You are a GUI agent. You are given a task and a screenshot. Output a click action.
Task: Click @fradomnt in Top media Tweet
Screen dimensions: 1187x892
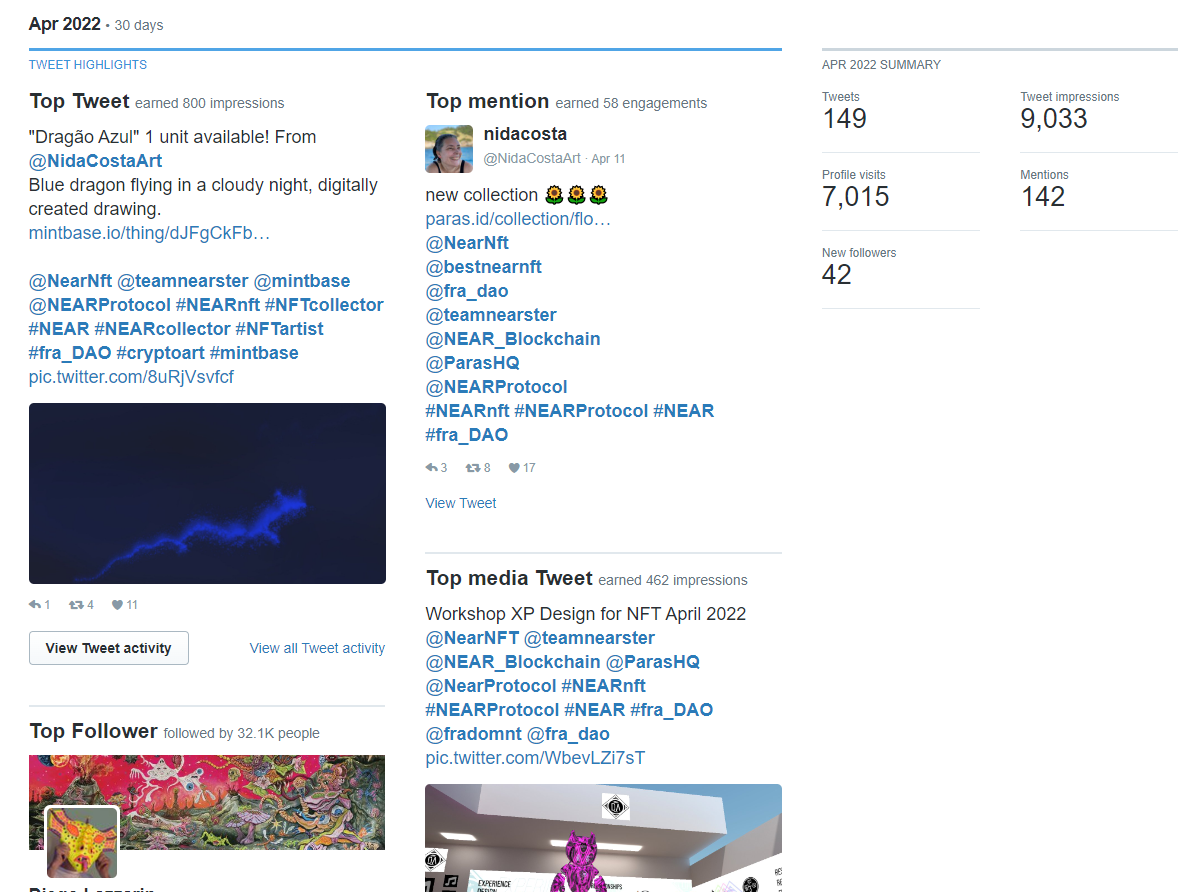[473, 734]
